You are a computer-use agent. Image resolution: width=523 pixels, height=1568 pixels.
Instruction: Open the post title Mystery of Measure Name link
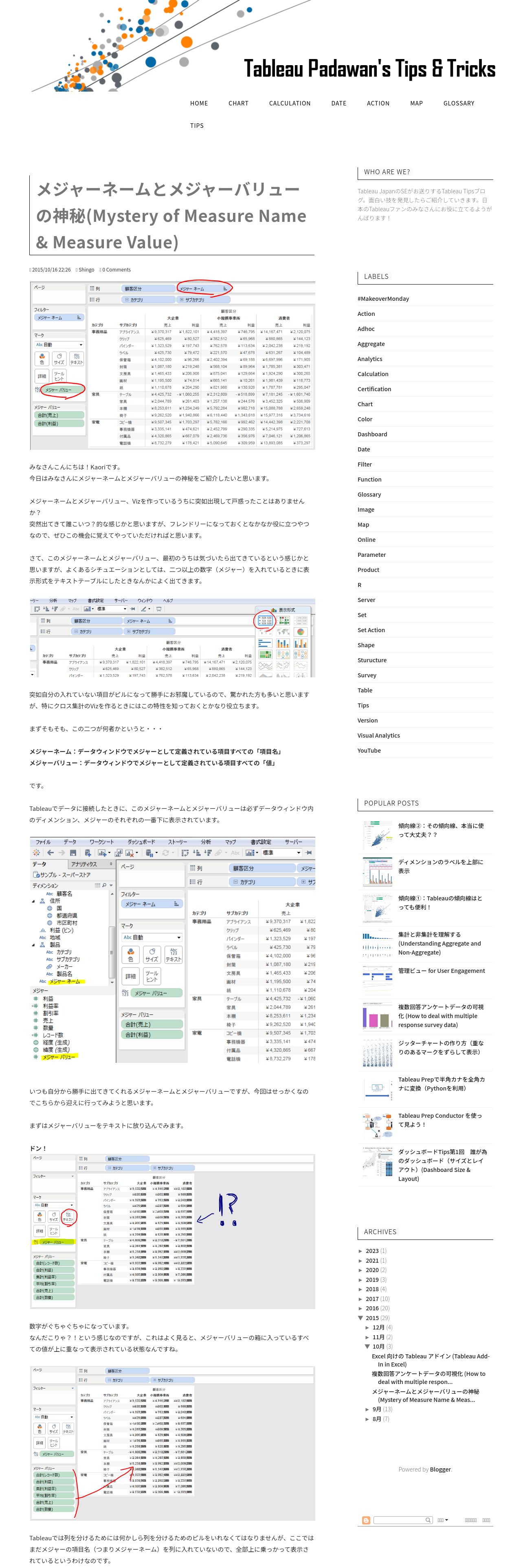tap(171, 215)
